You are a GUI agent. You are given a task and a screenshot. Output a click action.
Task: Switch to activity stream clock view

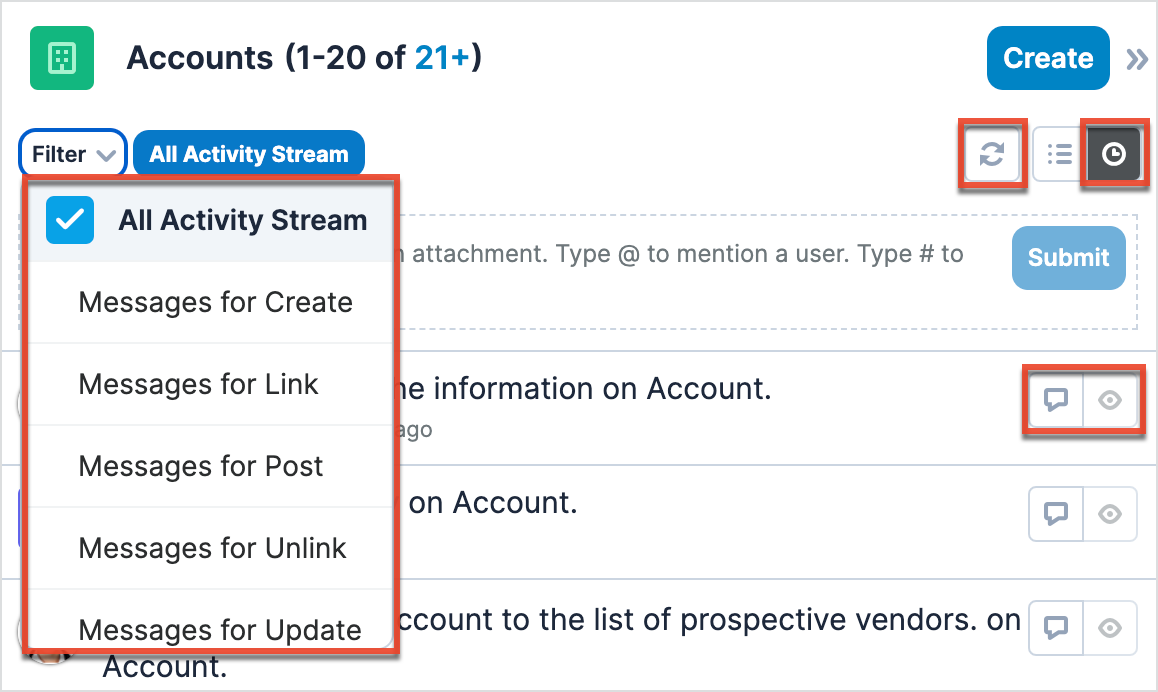pos(1112,154)
